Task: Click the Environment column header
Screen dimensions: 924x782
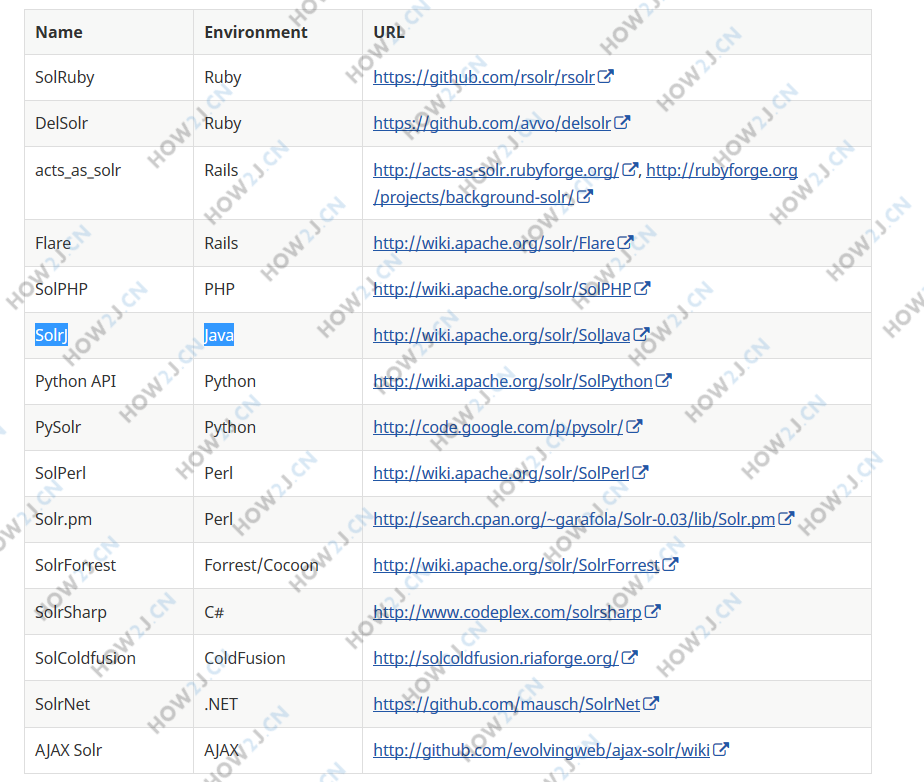Action: pos(278,32)
